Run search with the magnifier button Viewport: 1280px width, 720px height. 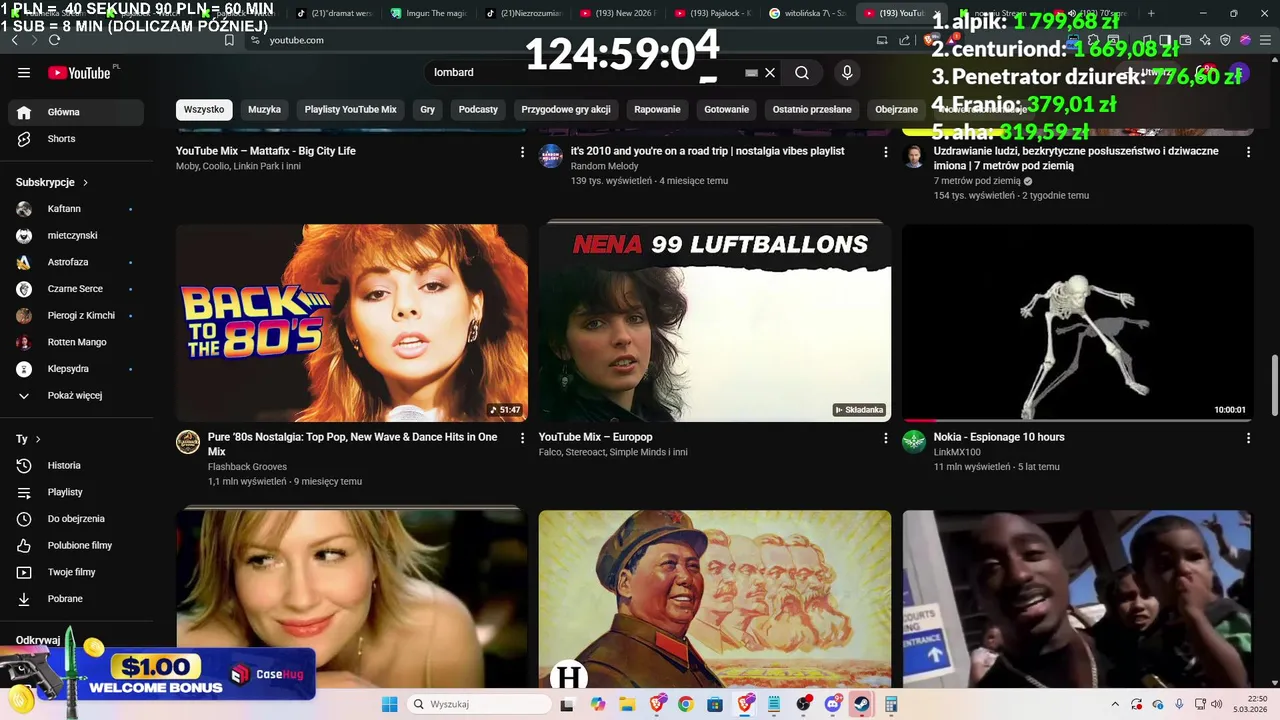[802, 72]
